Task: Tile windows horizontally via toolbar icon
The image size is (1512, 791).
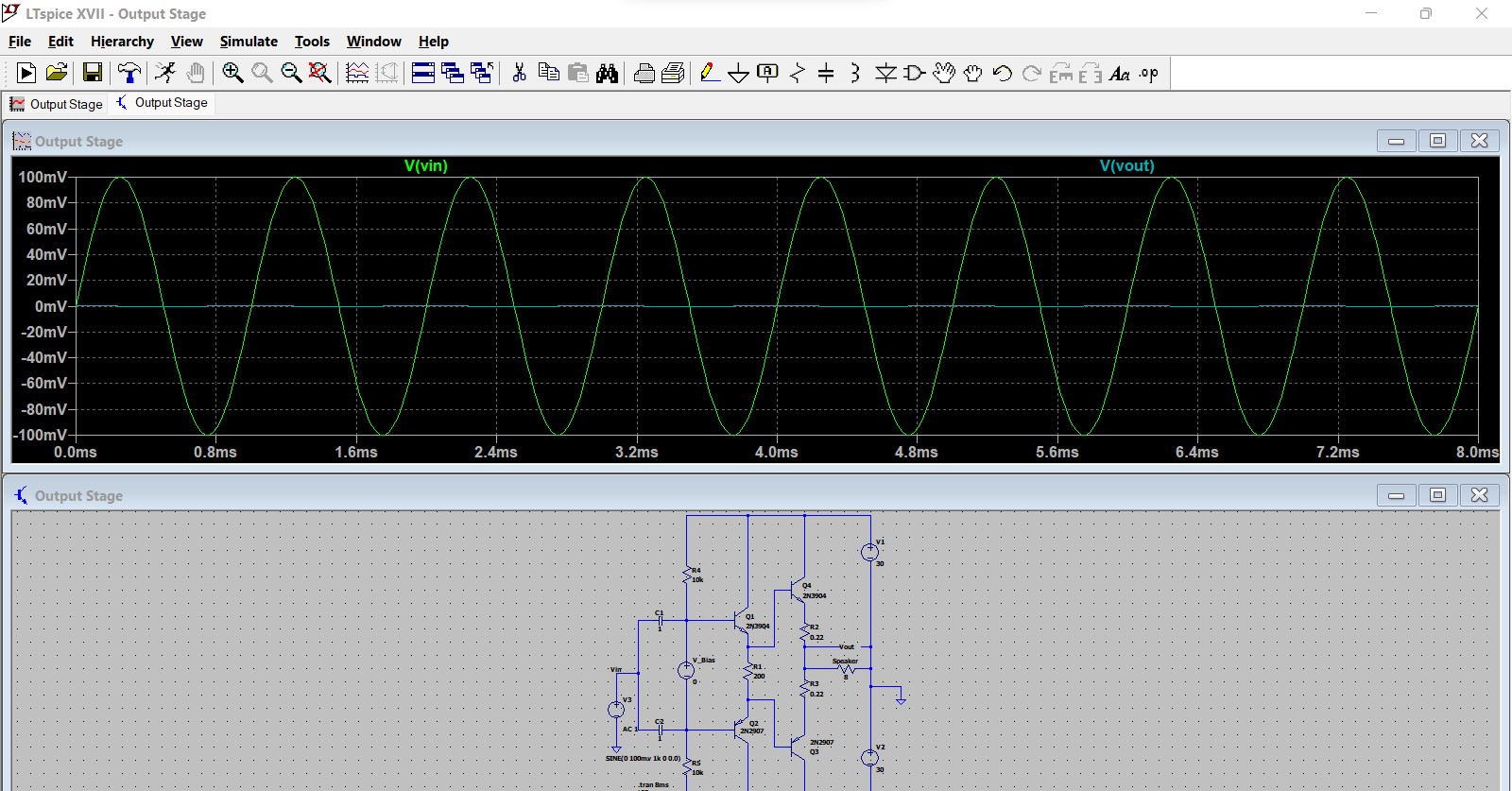Action: pyautogui.click(x=423, y=73)
